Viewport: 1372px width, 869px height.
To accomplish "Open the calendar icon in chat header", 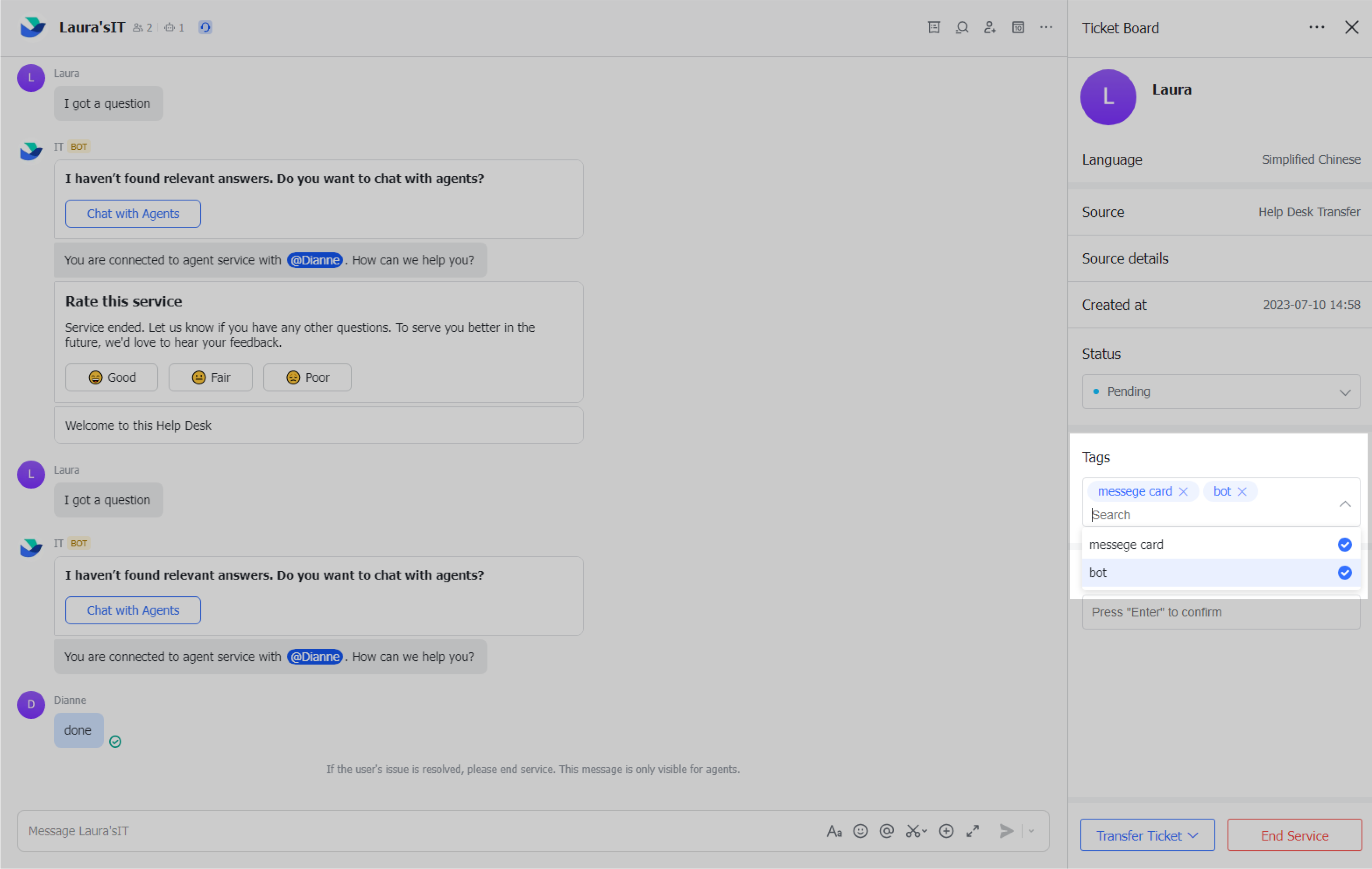I will click(1018, 27).
